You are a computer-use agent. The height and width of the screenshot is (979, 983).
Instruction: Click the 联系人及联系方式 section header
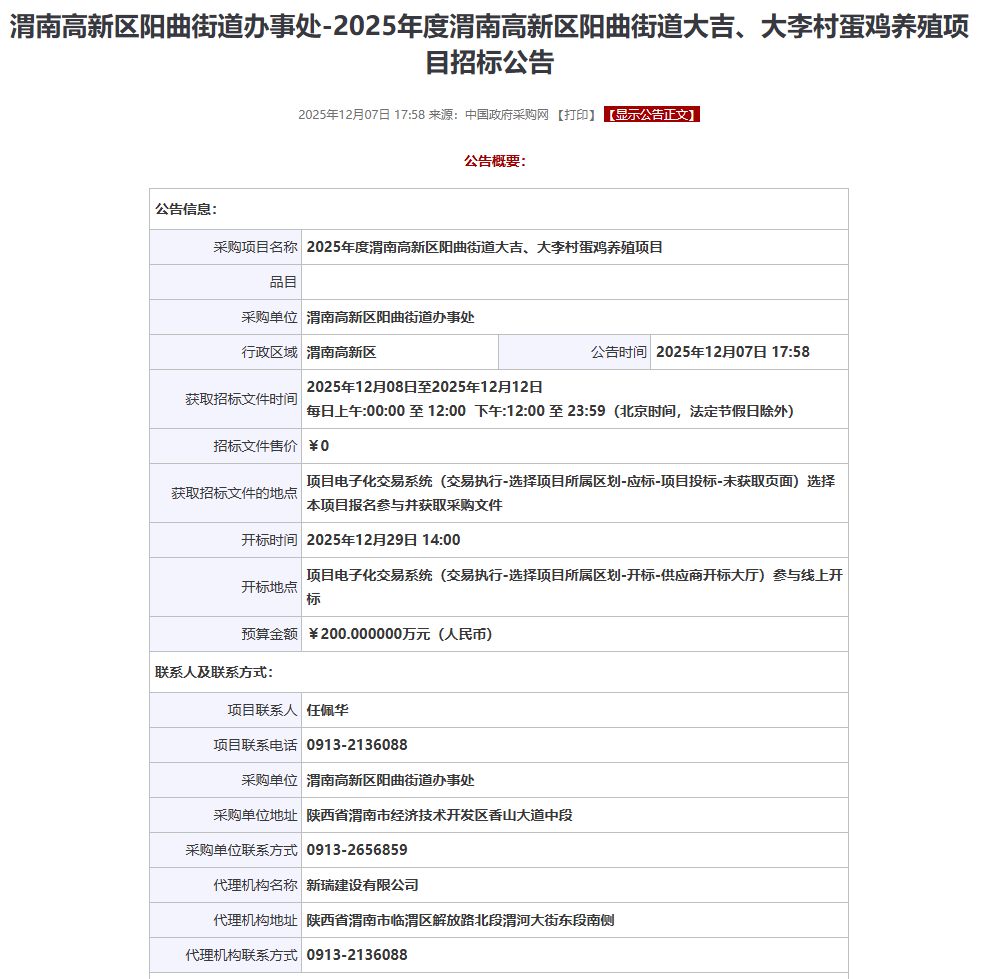tap(213, 672)
